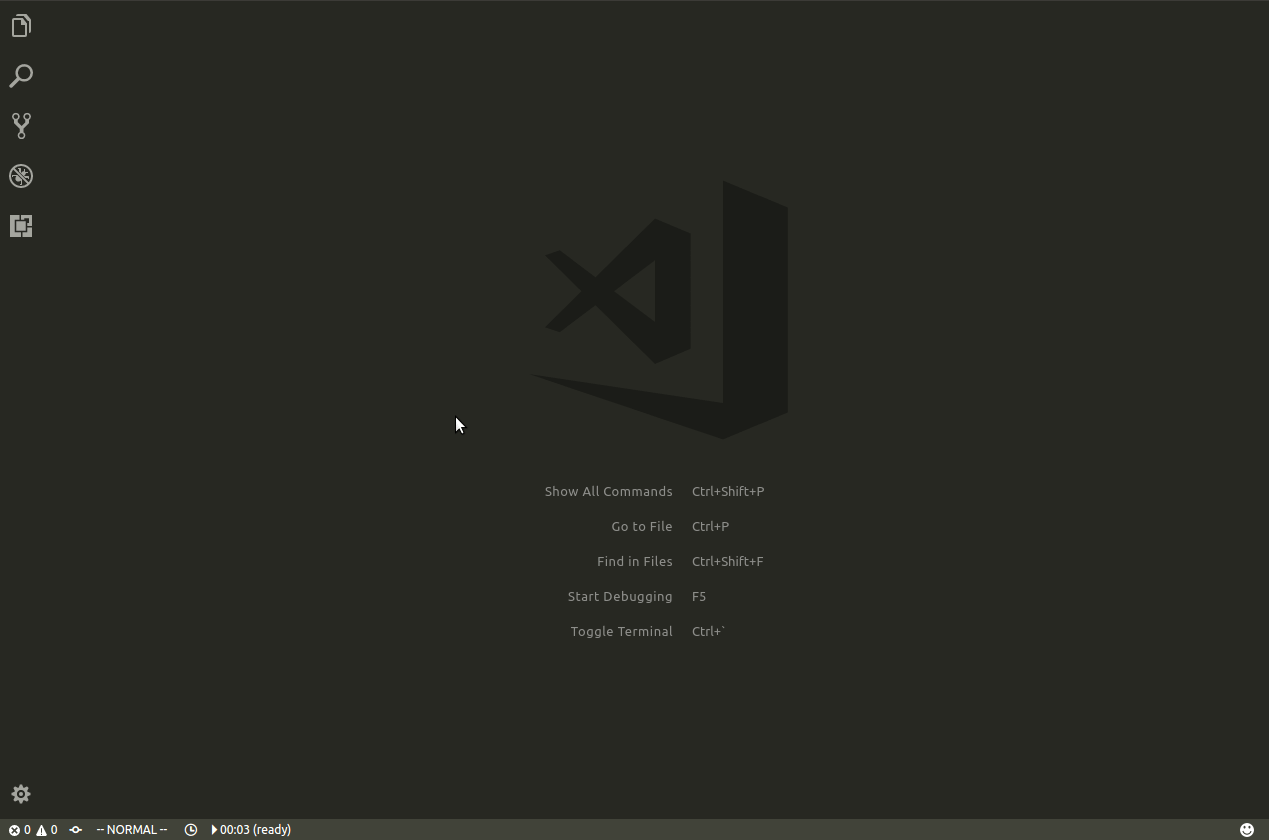Open the Extensions view in activity bar
Screen dimensions: 1269x840
(21, 226)
